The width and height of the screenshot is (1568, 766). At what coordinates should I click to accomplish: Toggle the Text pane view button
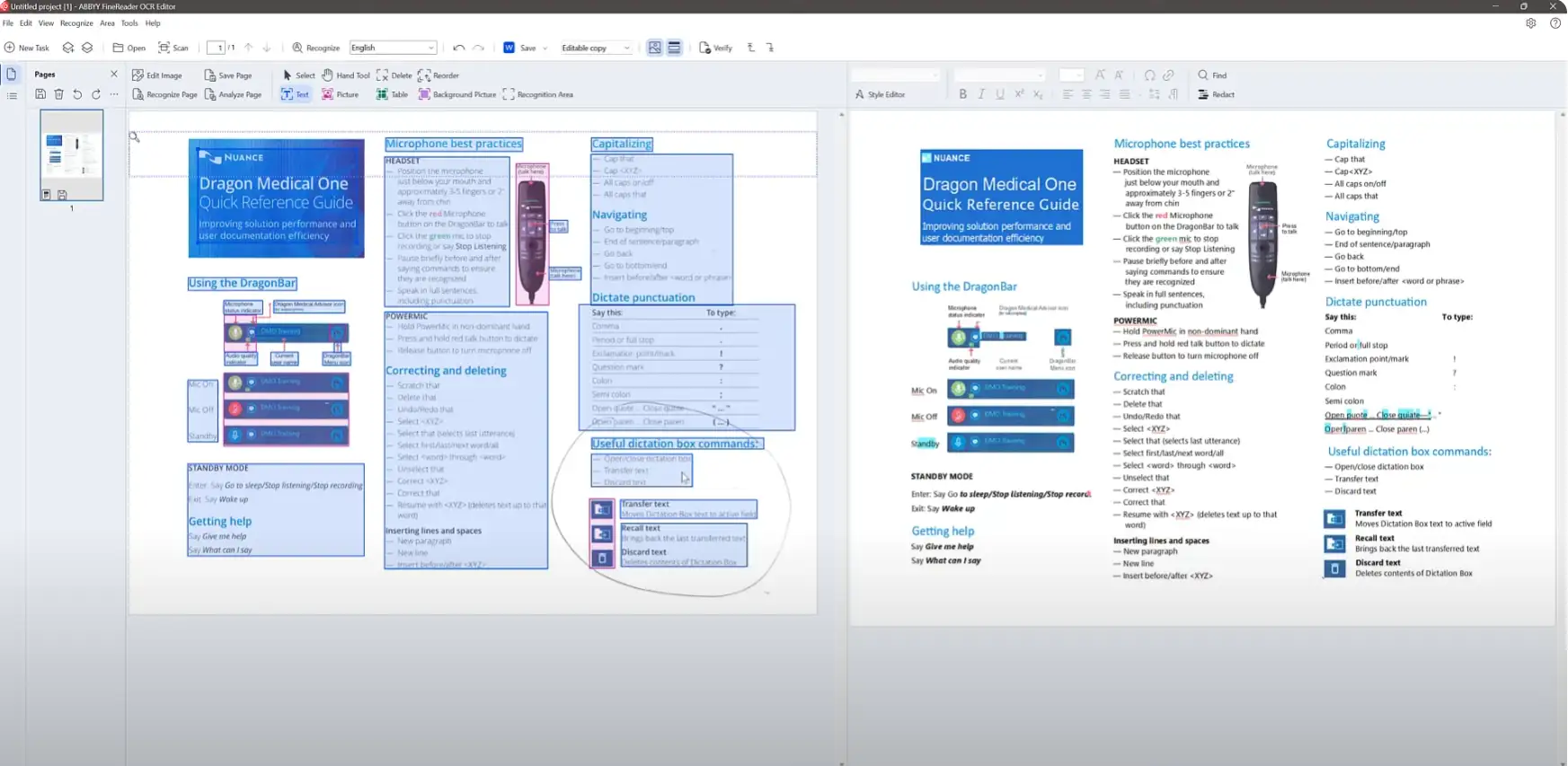(674, 48)
